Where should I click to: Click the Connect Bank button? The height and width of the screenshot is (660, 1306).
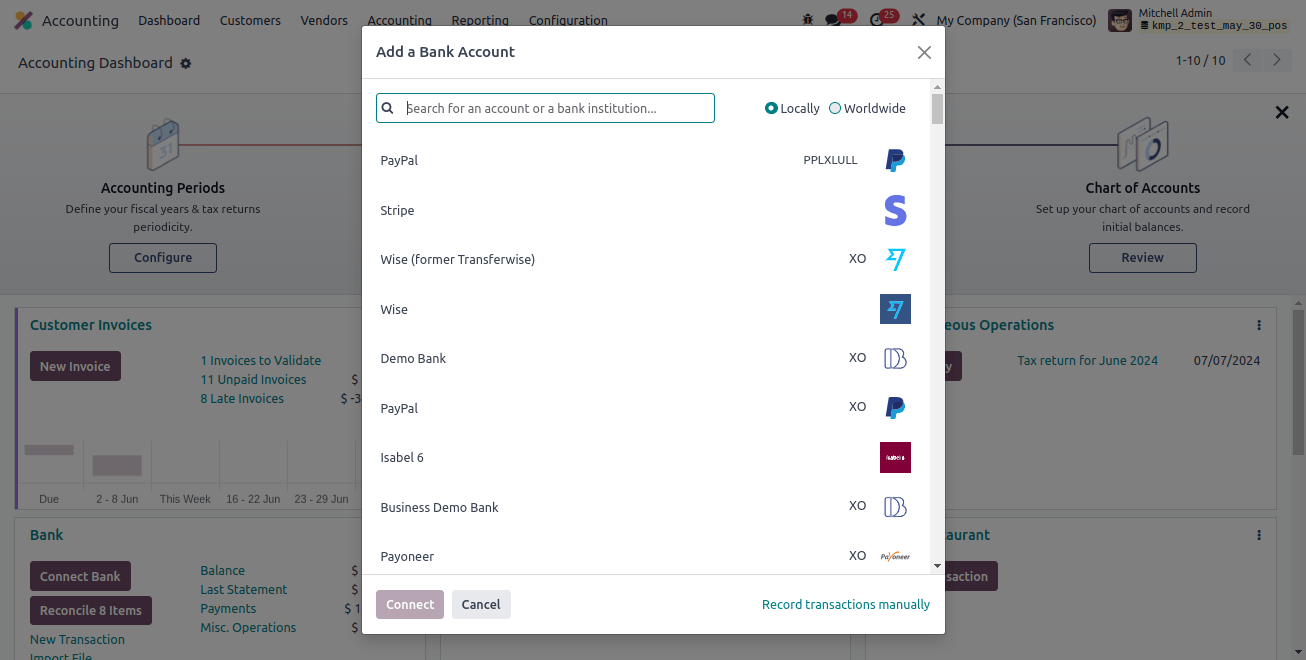(x=80, y=576)
